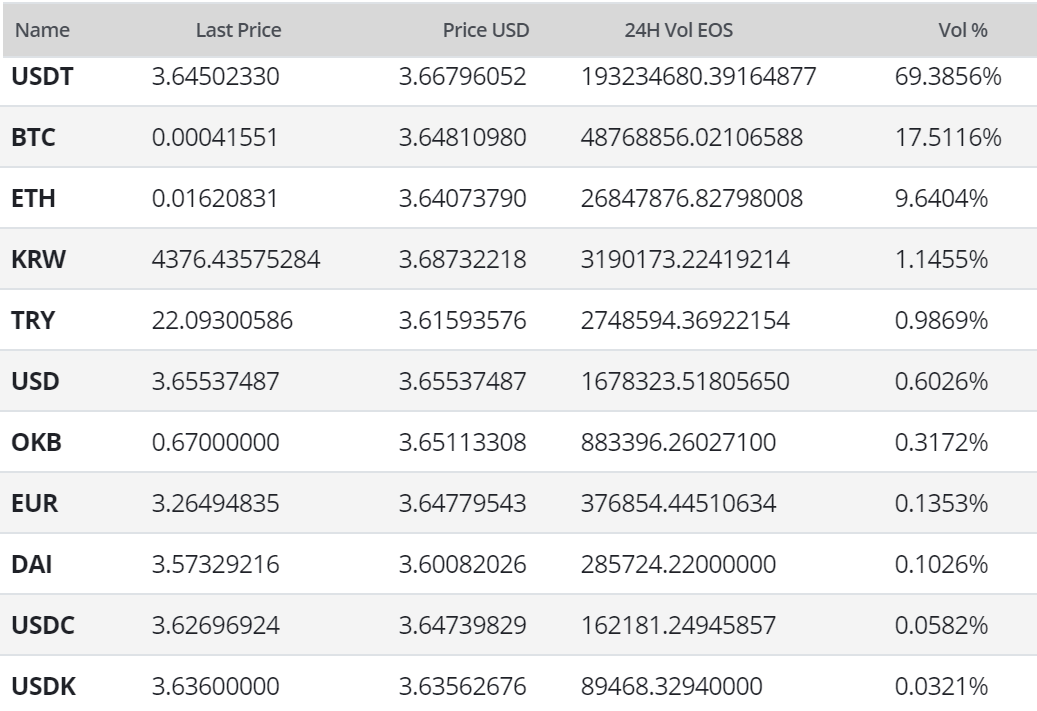Screen dimensions: 1037x711
Task: Sort by the Price USD column header
Action: (486, 30)
